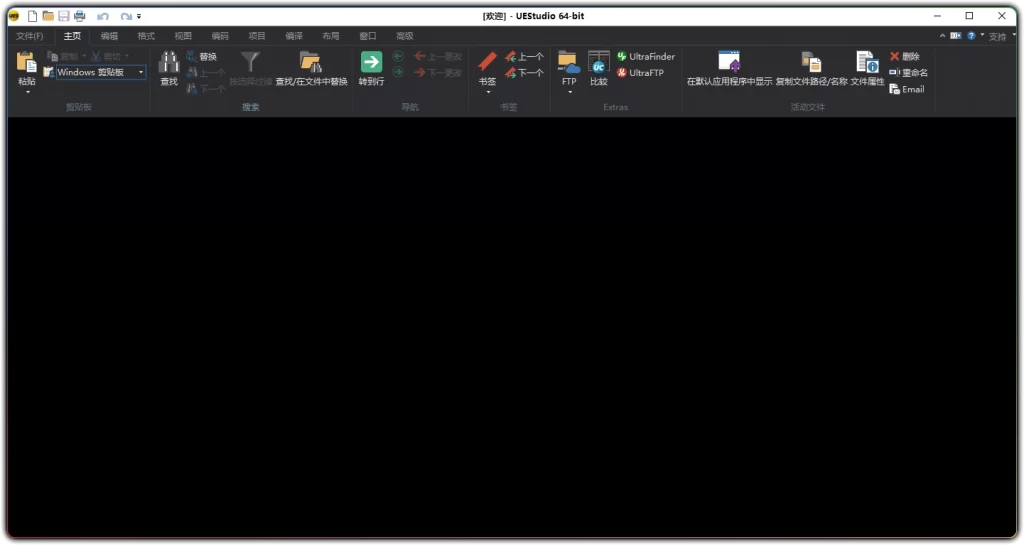Save using the floppy disk icon

[63, 16]
